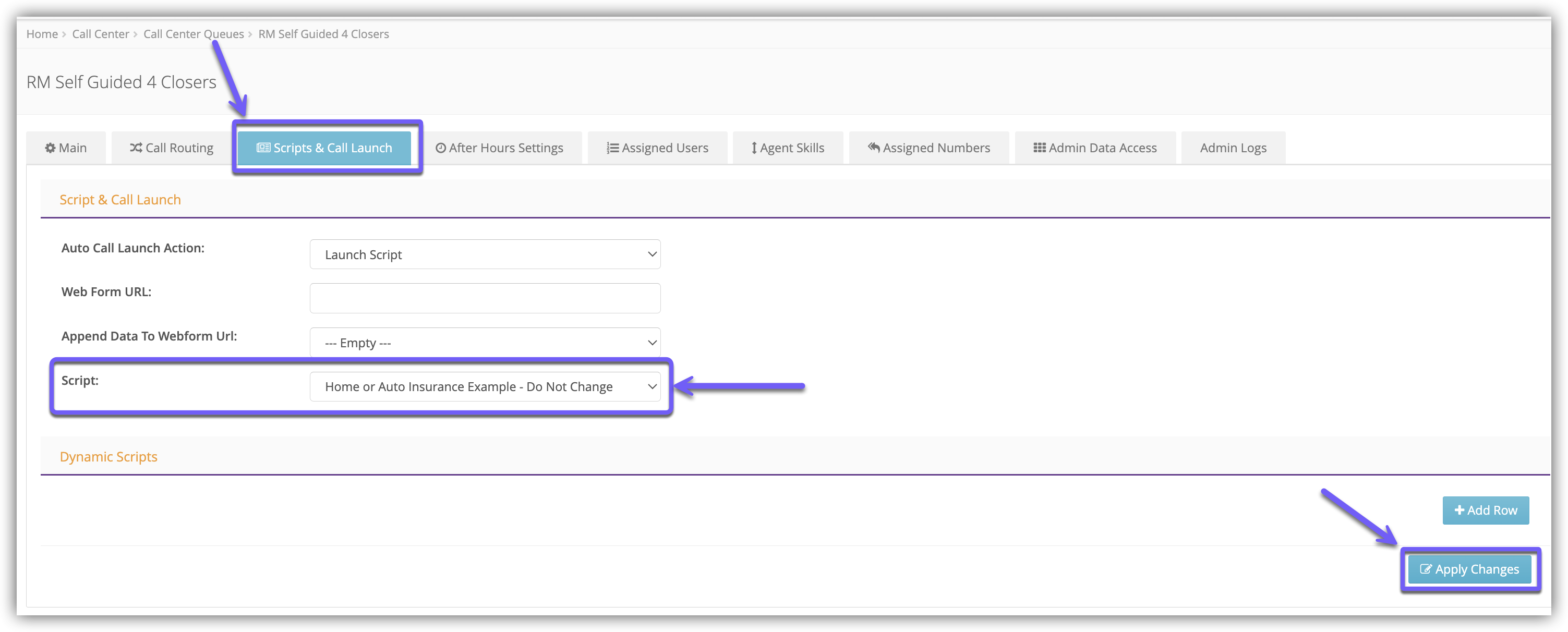Open the Auto Call Launch Action dropdown
Viewport: 1568px width, 632px height.
(485, 254)
